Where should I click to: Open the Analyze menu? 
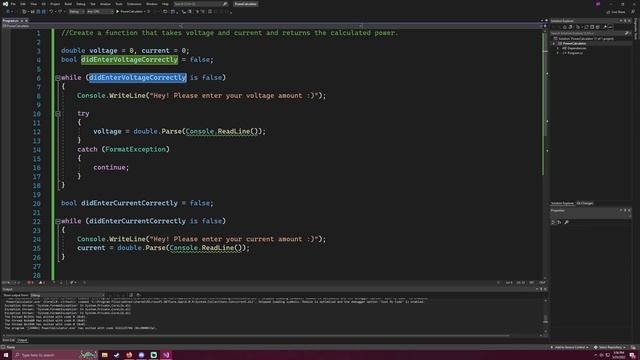[x=105, y=4]
